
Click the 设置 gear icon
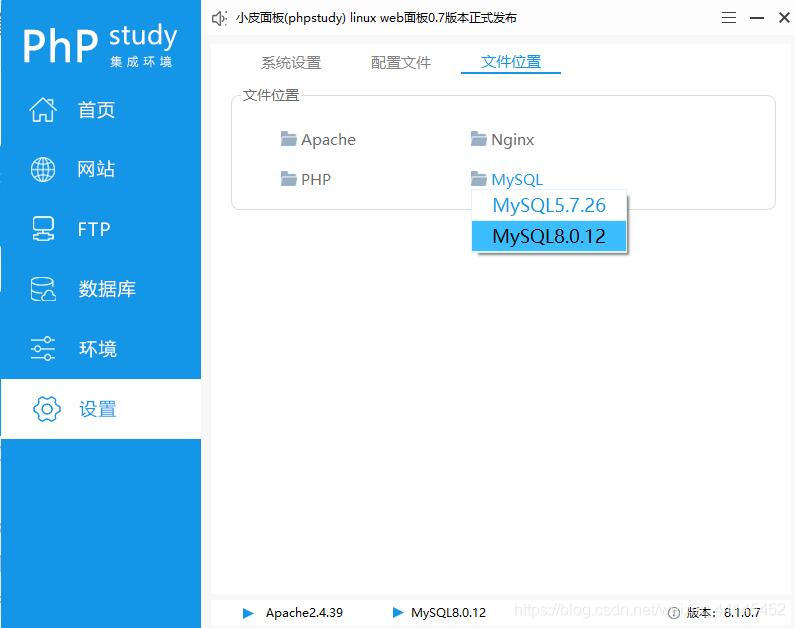[46, 409]
